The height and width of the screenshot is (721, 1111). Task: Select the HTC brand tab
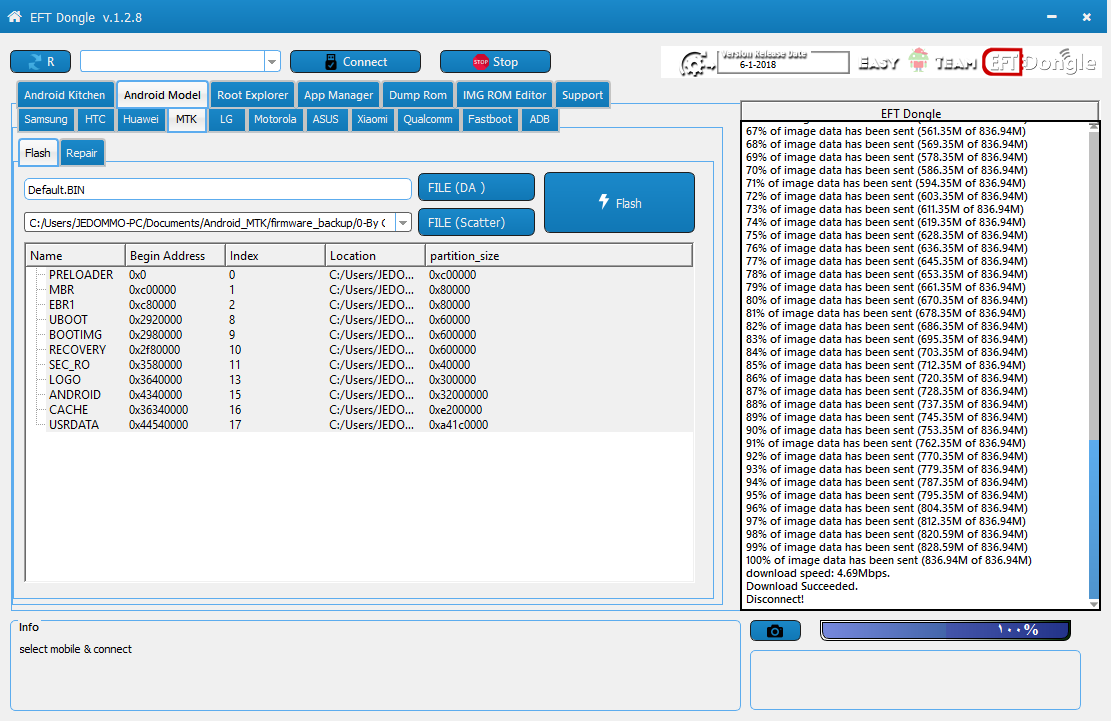pos(95,119)
